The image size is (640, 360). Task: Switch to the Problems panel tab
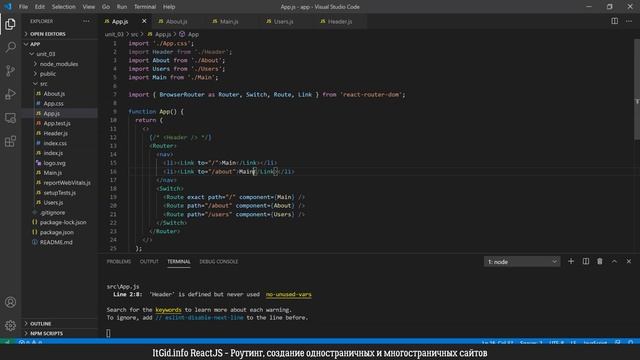pyautogui.click(x=119, y=262)
